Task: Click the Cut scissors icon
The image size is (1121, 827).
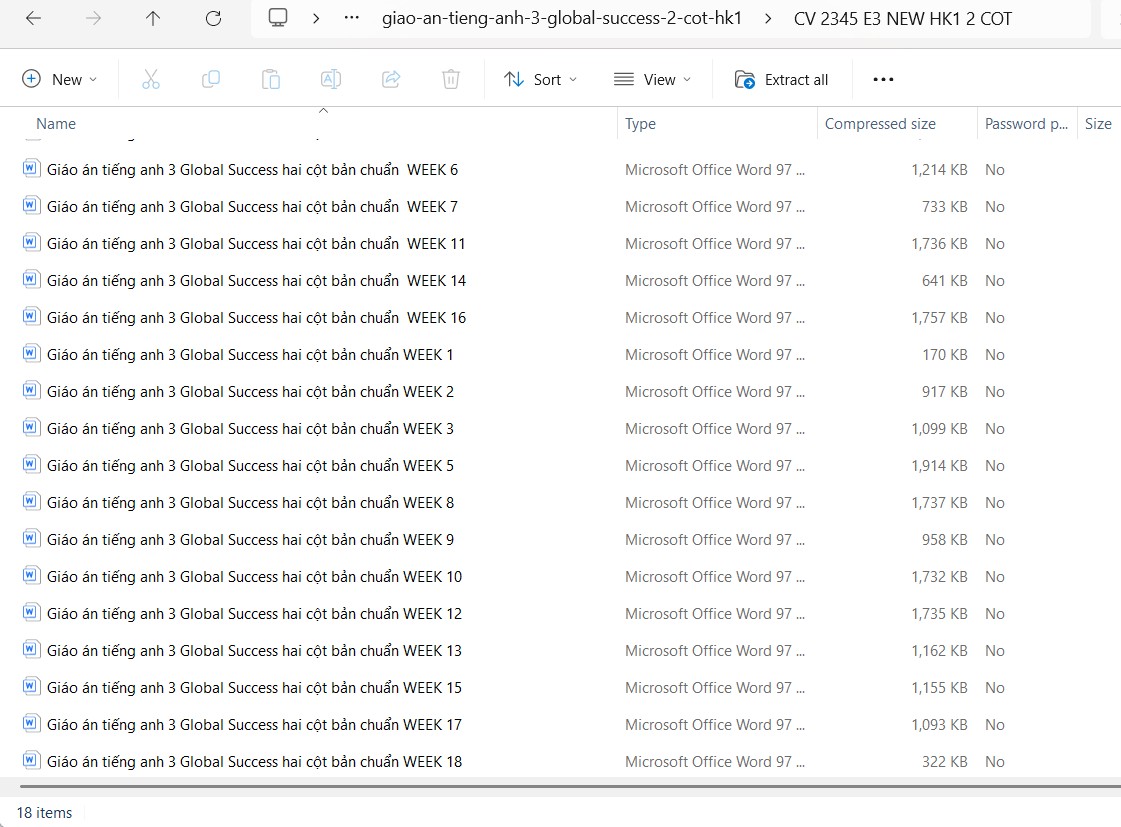Action: click(151, 79)
